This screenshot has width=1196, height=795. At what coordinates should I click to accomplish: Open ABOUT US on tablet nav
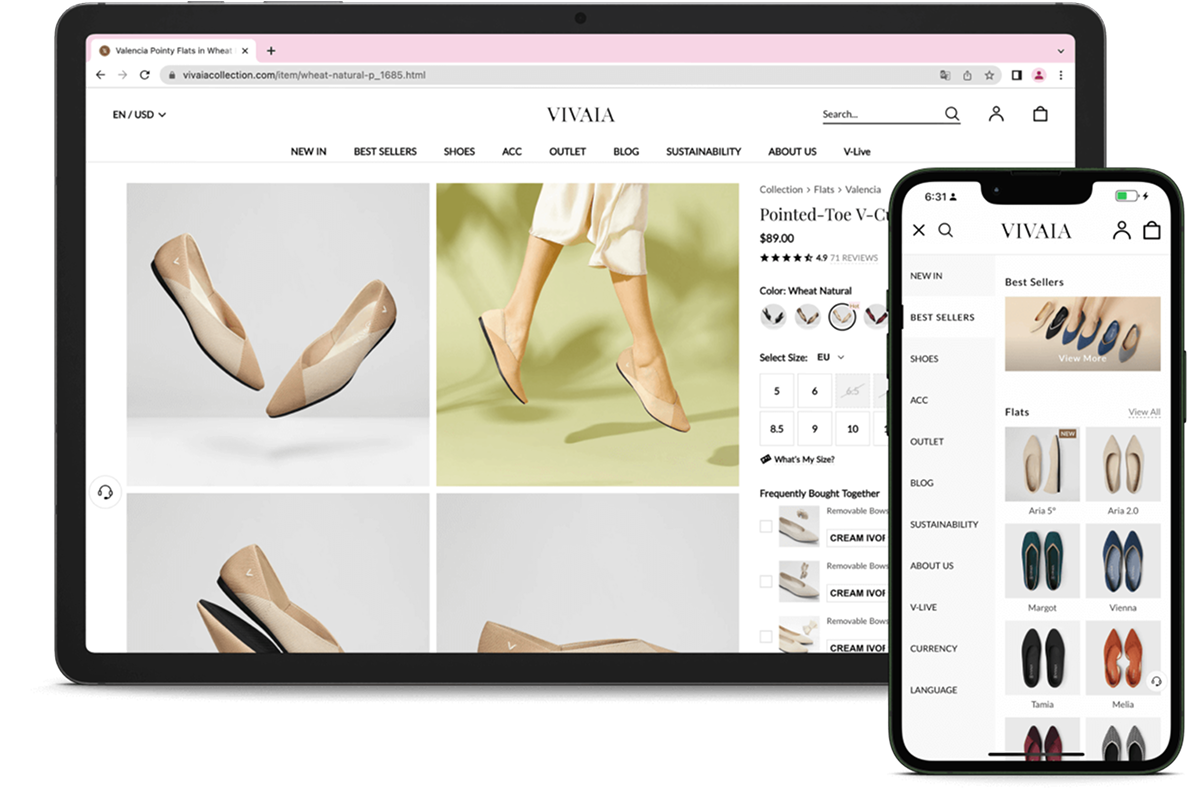tap(792, 152)
